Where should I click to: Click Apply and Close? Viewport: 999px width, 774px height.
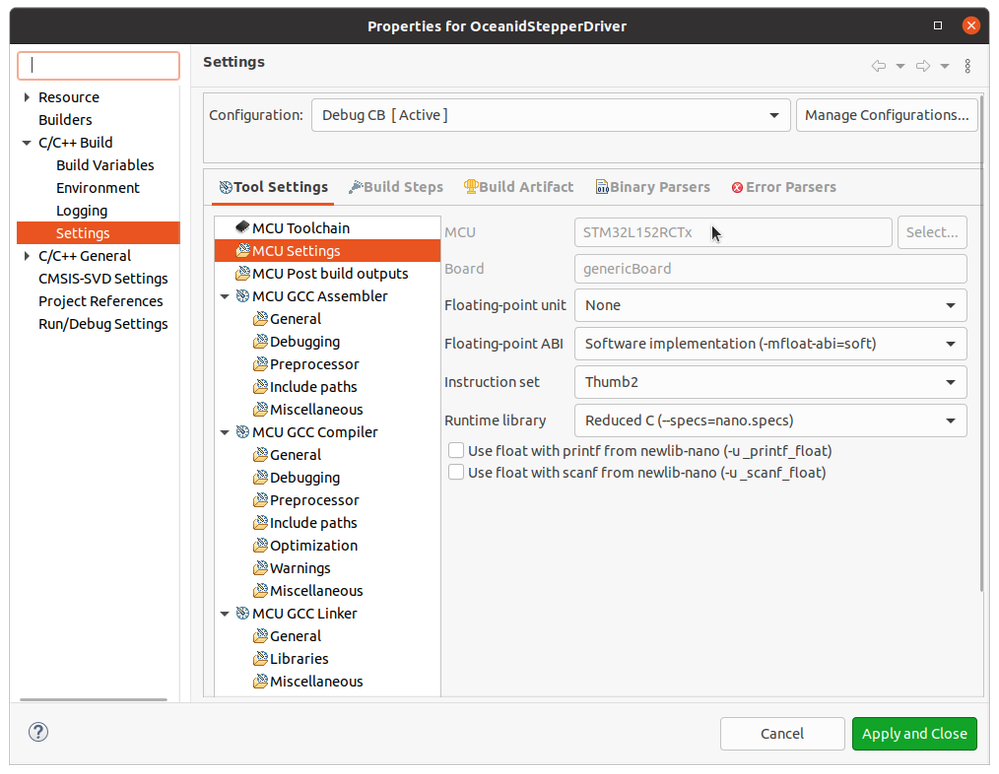coord(914,733)
